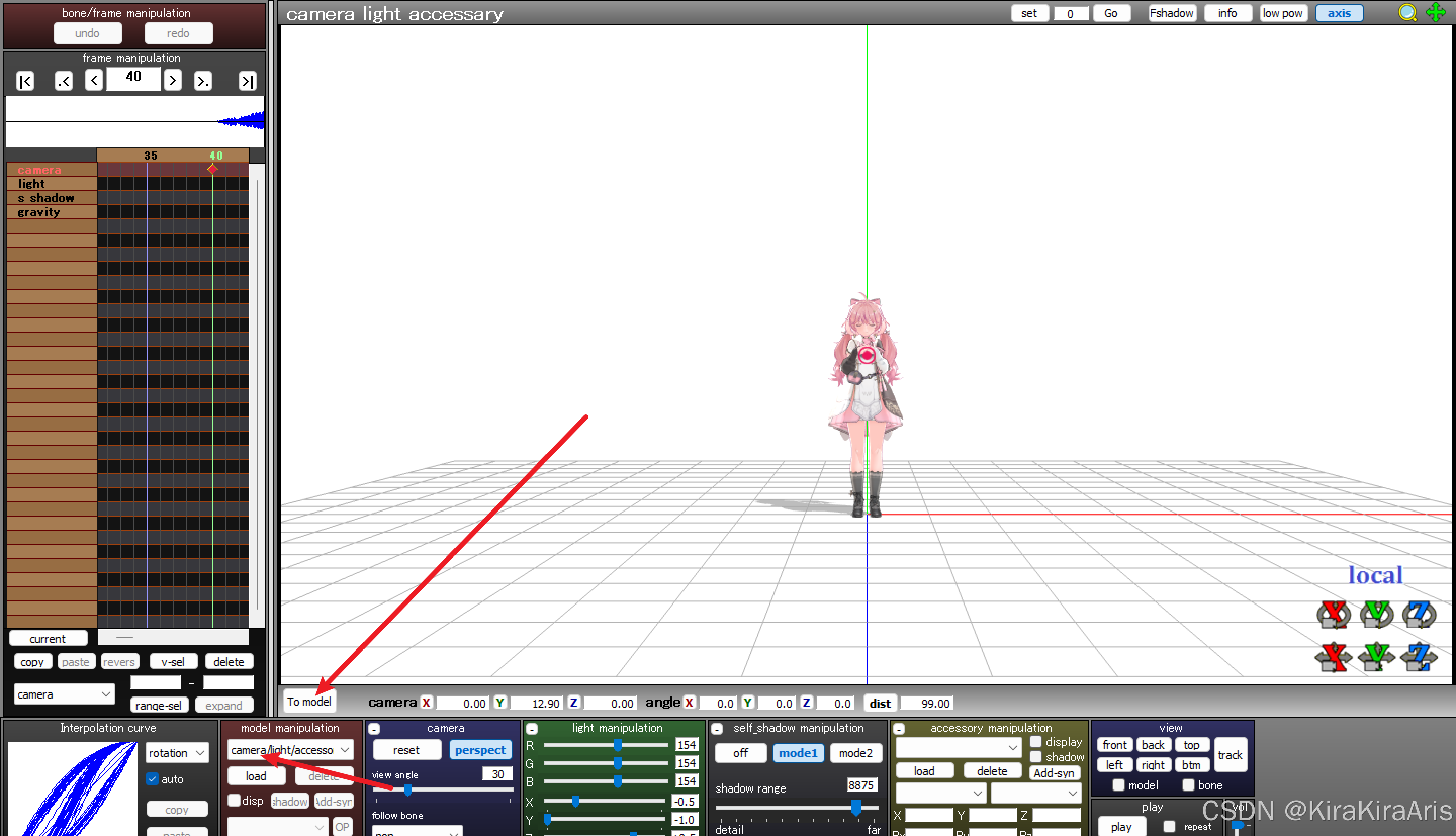This screenshot has width=1456, height=836.
Task: Click the To model button
Action: 309,702
